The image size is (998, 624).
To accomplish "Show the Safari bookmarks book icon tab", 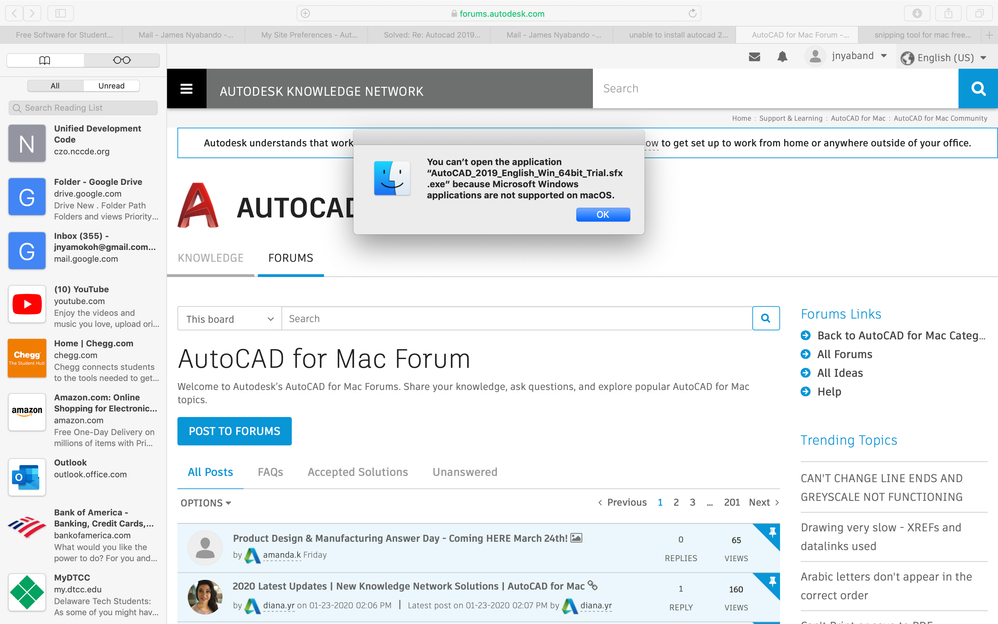I will 45,60.
